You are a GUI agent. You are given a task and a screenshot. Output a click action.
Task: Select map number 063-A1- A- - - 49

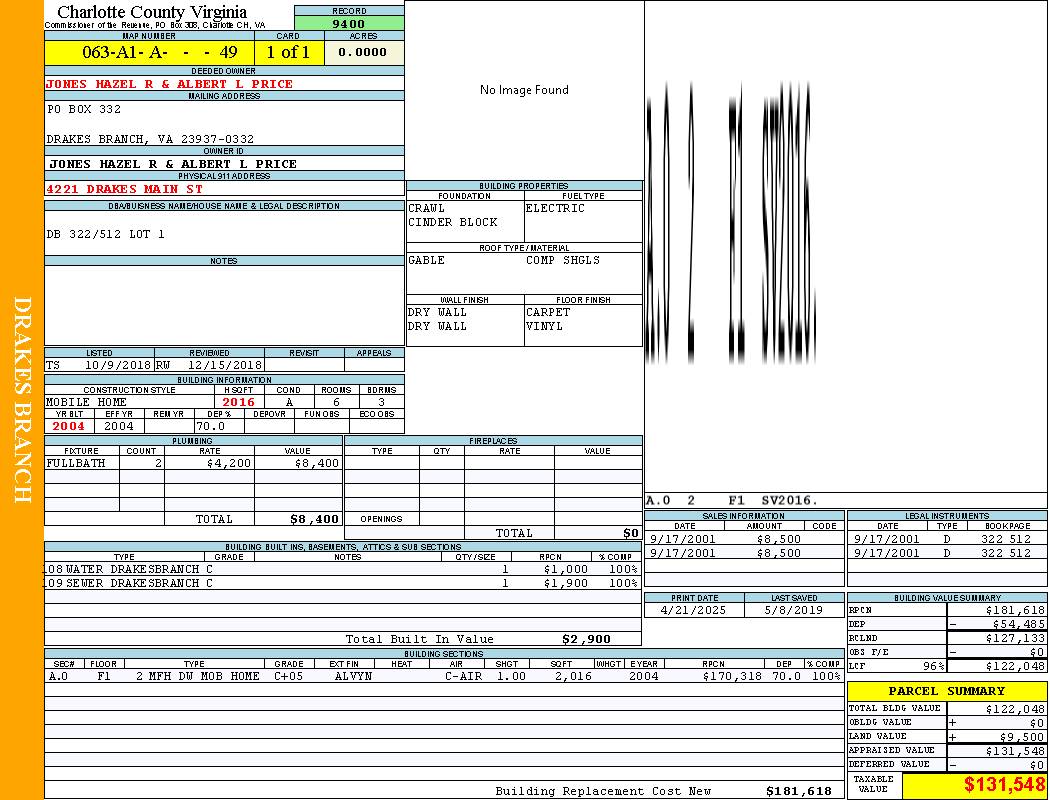[159, 52]
